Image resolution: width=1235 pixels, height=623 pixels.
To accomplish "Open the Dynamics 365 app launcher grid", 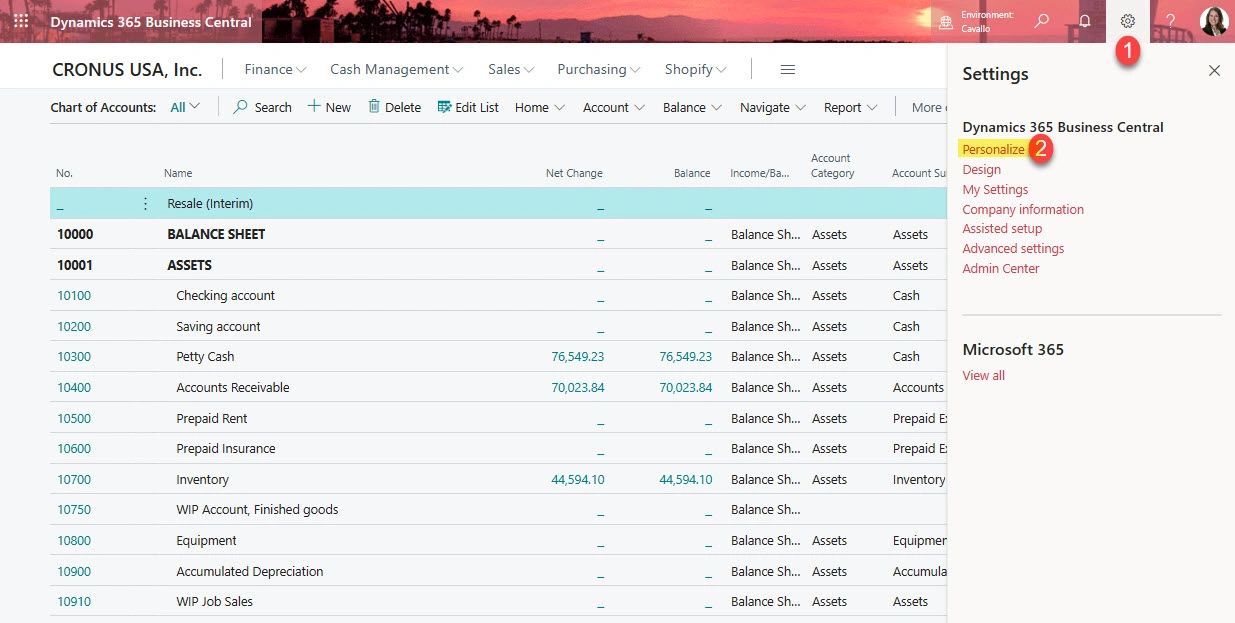I will (21, 21).
